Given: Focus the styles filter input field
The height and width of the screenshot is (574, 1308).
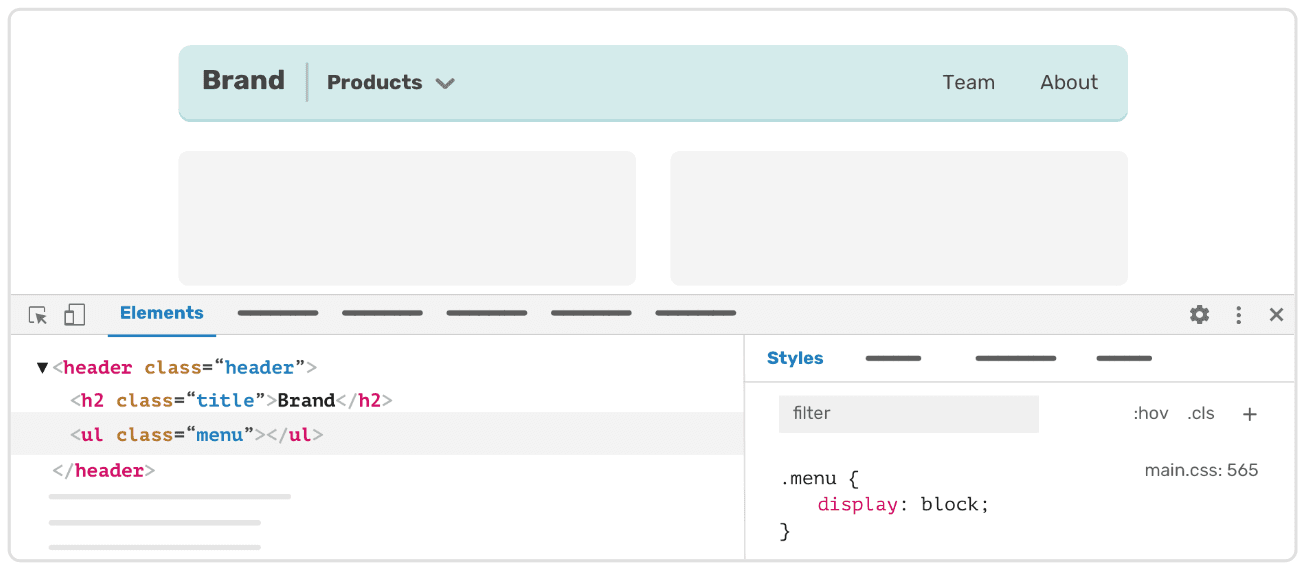Looking at the screenshot, I should tap(908, 414).
